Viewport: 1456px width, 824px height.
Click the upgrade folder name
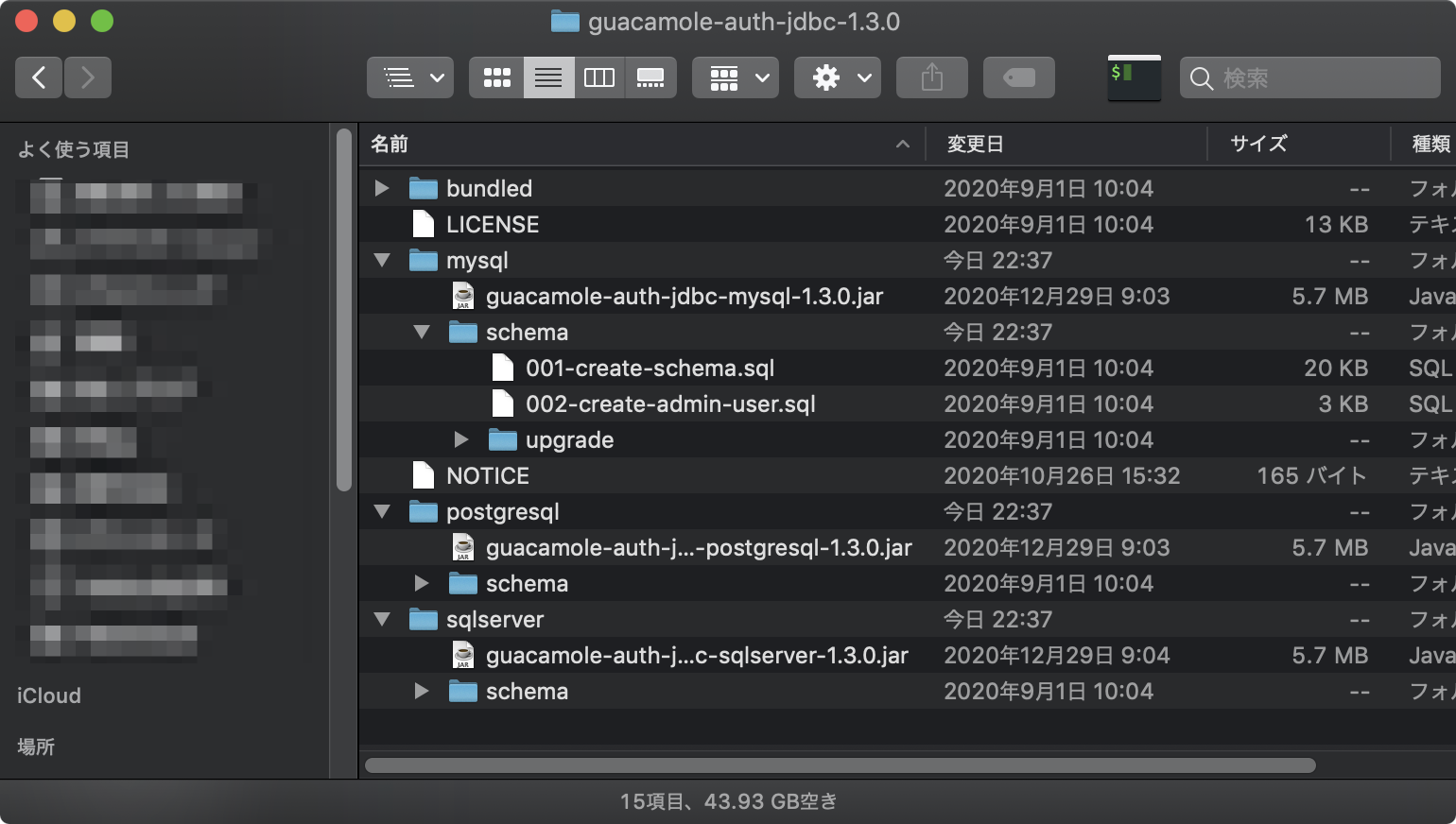pyautogui.click(x=569, y=440)
